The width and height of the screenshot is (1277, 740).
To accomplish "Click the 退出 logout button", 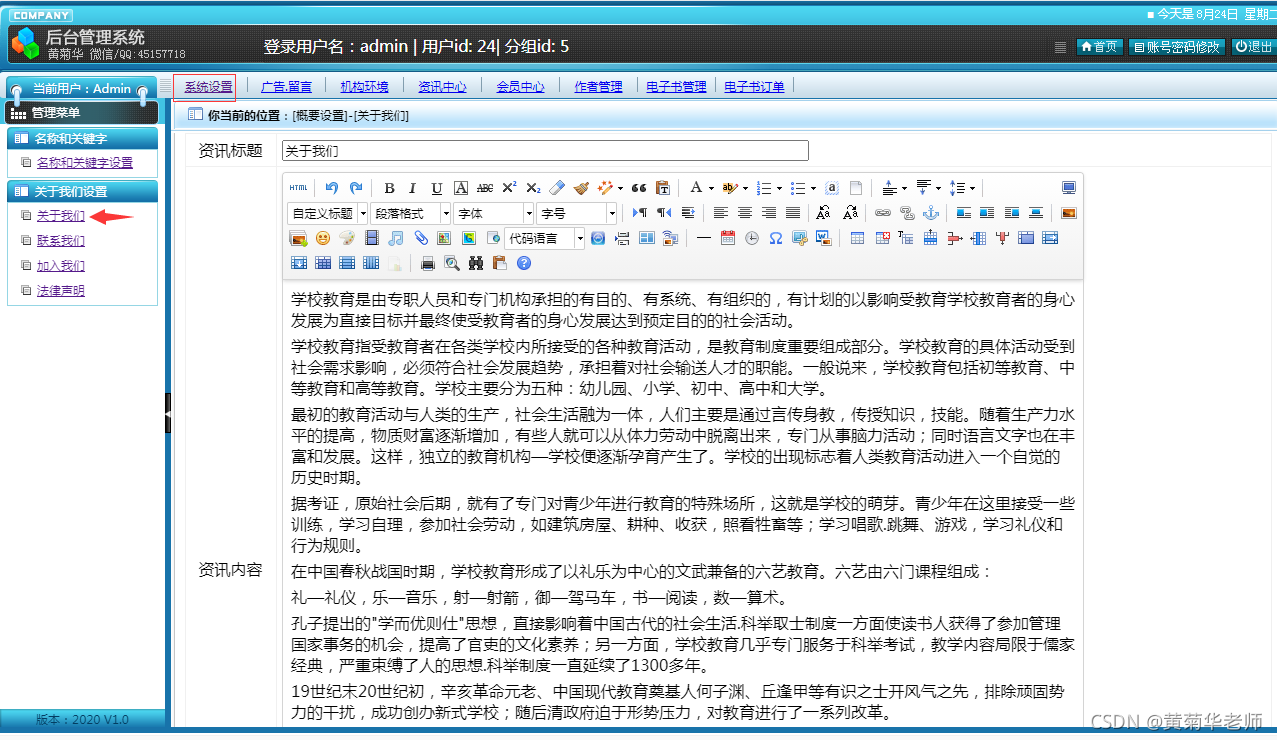I will 1254,46.
